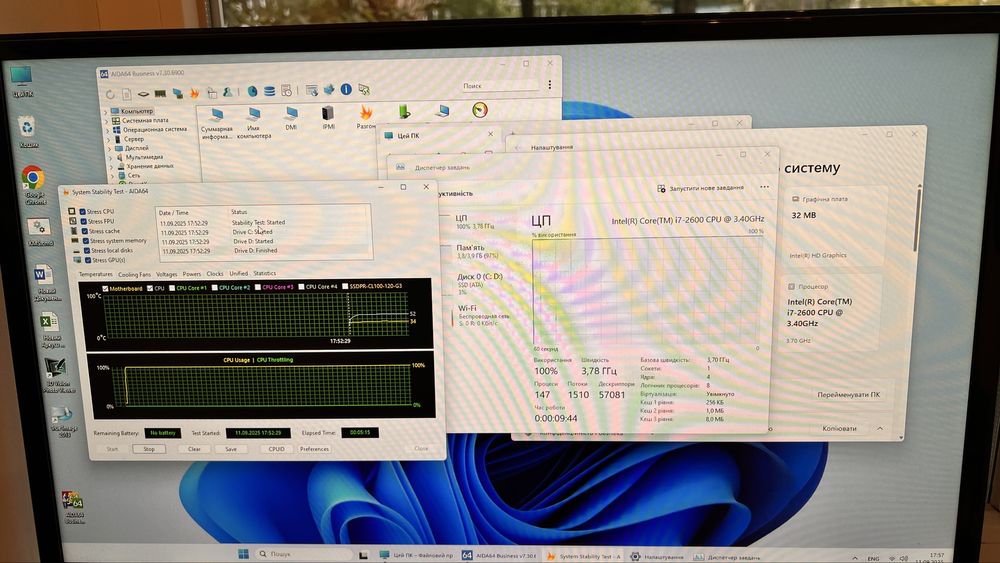Screen dimensions: 1000x563
Task: Open AIDA64 three-dot options menu
Action: coord(550,84)
